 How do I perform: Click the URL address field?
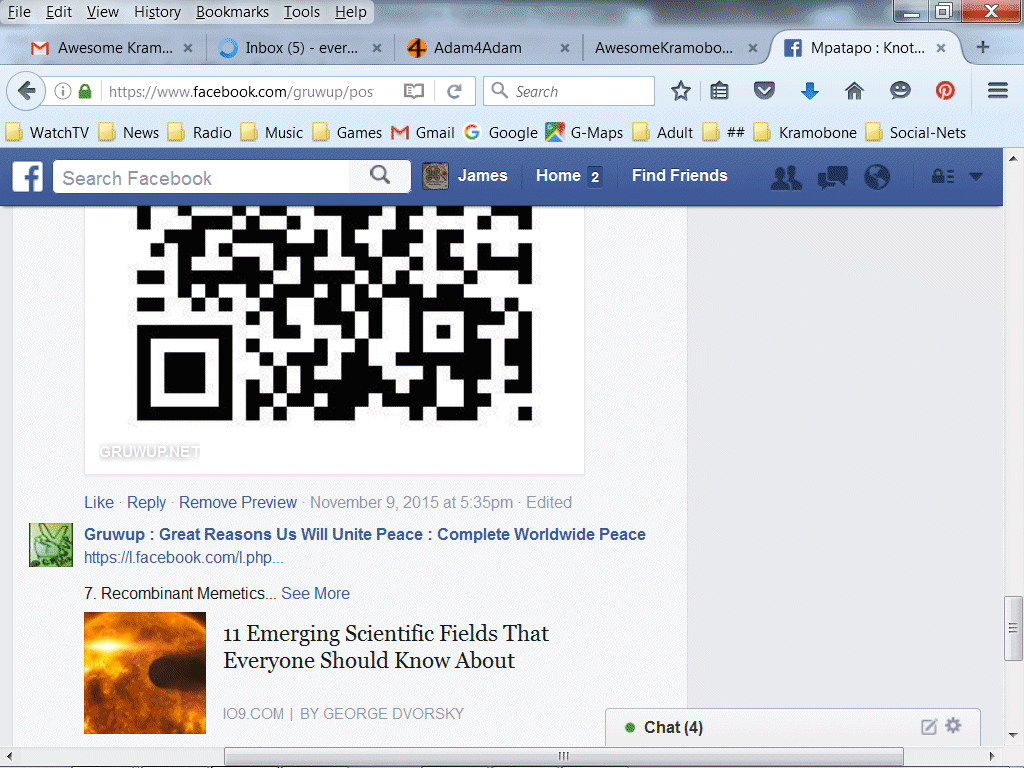tap(241, 91)
